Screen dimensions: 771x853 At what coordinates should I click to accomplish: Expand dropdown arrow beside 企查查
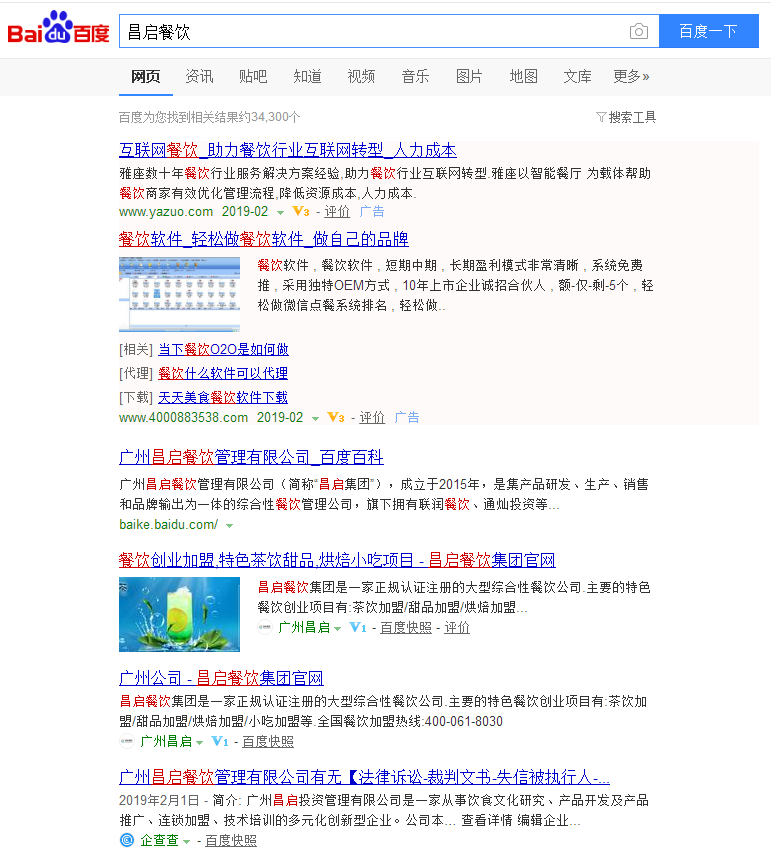[187, 842]
